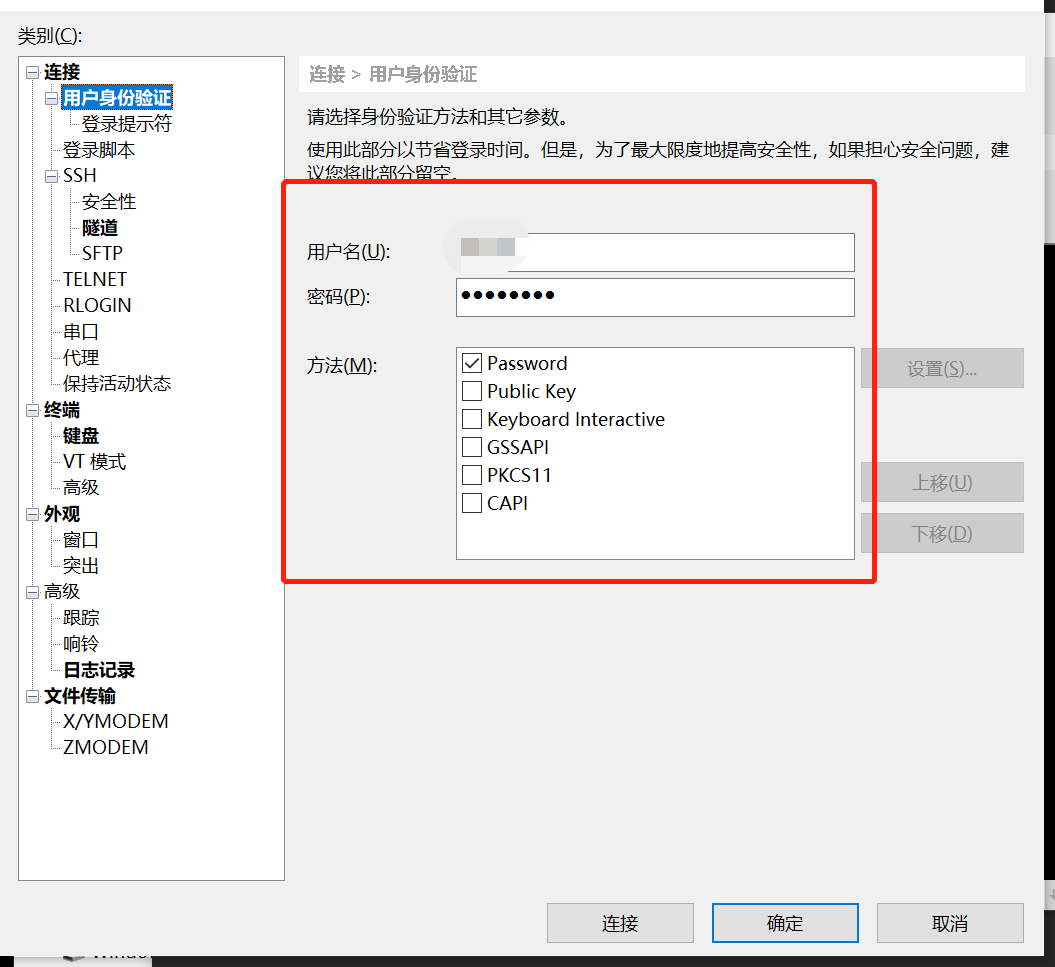This screenshot has height=967, width=1055.
Task: Cancel the dialog with 取消
Action: (950, 923)
